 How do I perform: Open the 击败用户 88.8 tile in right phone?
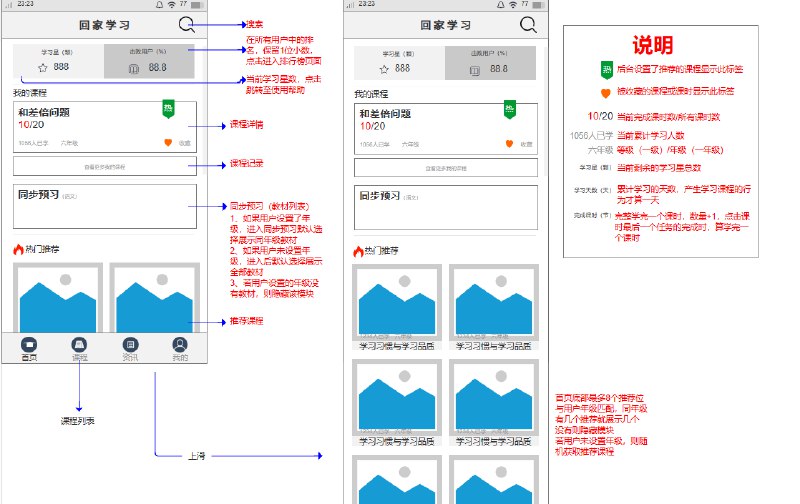tap(490, 63)
